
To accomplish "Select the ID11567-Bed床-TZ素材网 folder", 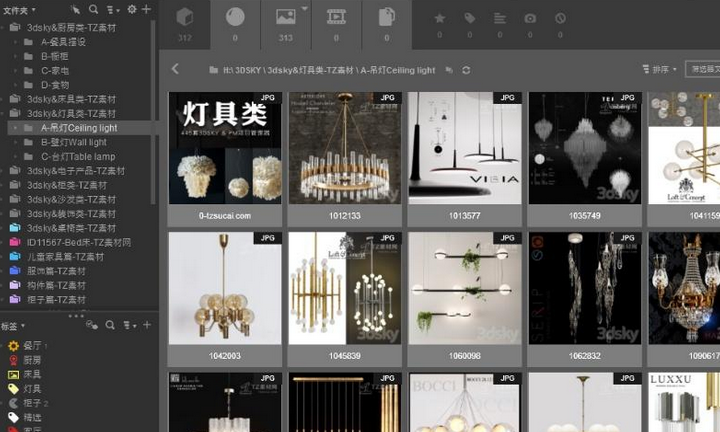I will pyautogui.click(x=79, y=242).
